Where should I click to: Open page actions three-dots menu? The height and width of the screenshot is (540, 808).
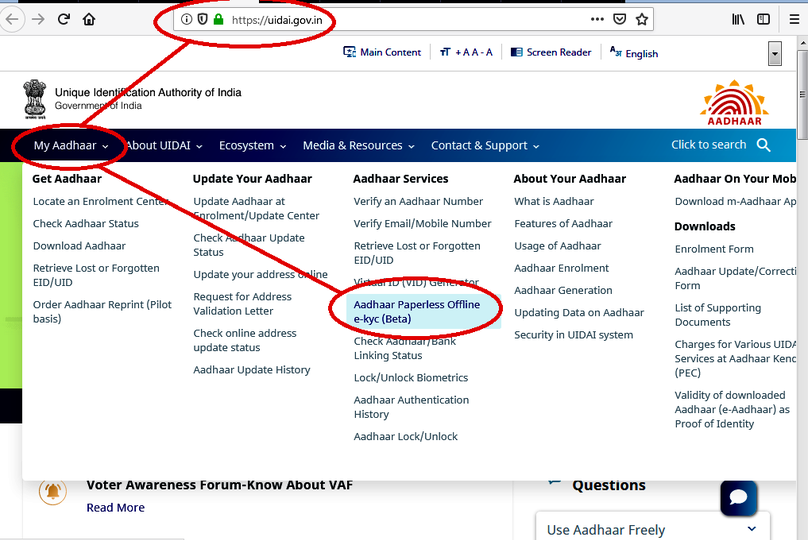click(597, 20)
